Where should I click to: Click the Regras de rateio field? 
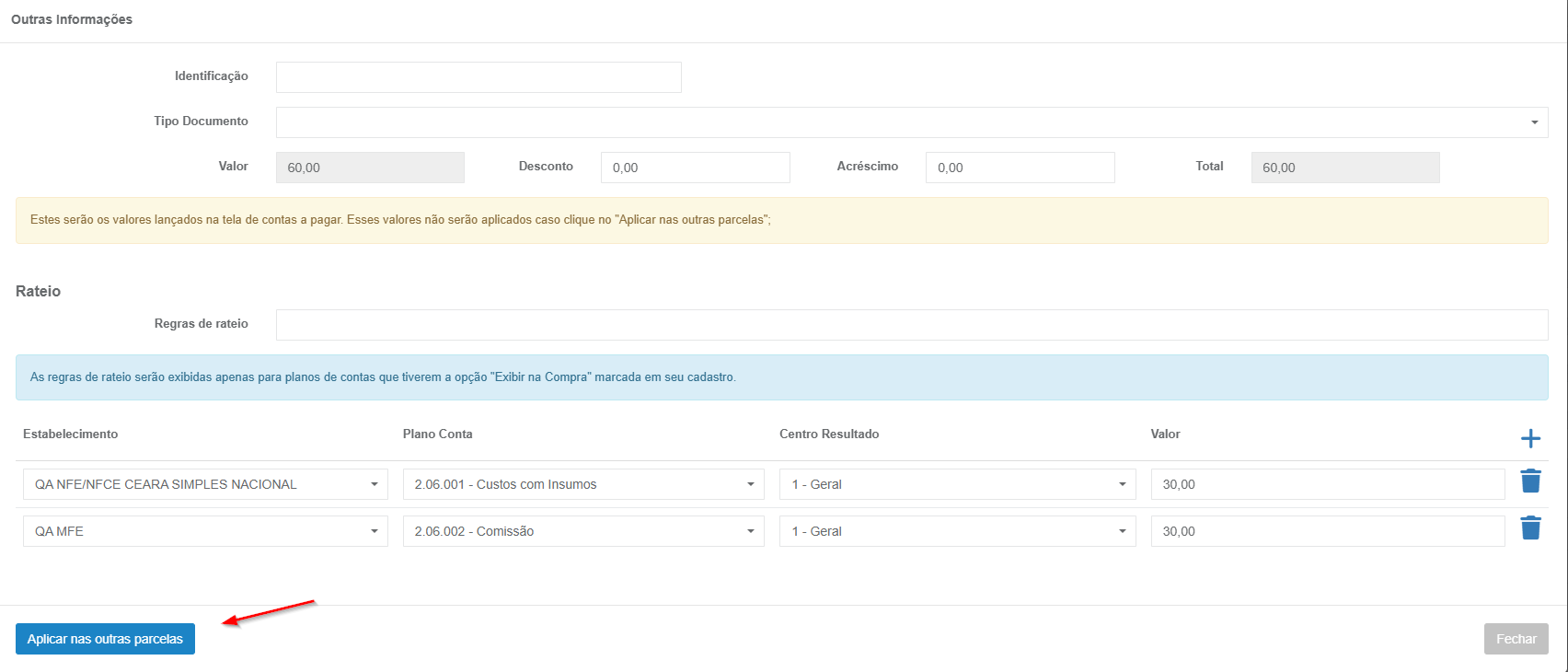911,325
